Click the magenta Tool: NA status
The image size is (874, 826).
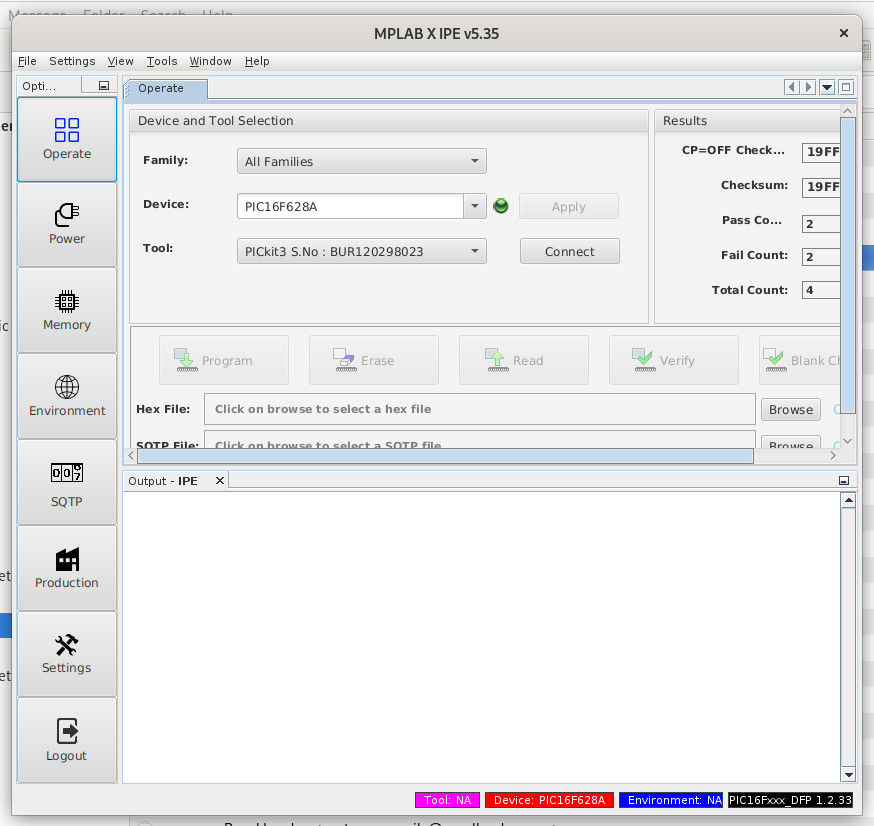[447, 800]
